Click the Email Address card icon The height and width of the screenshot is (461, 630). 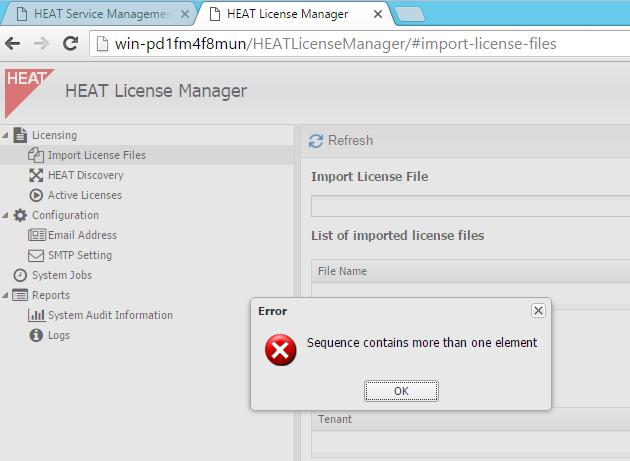coord(37,235)
